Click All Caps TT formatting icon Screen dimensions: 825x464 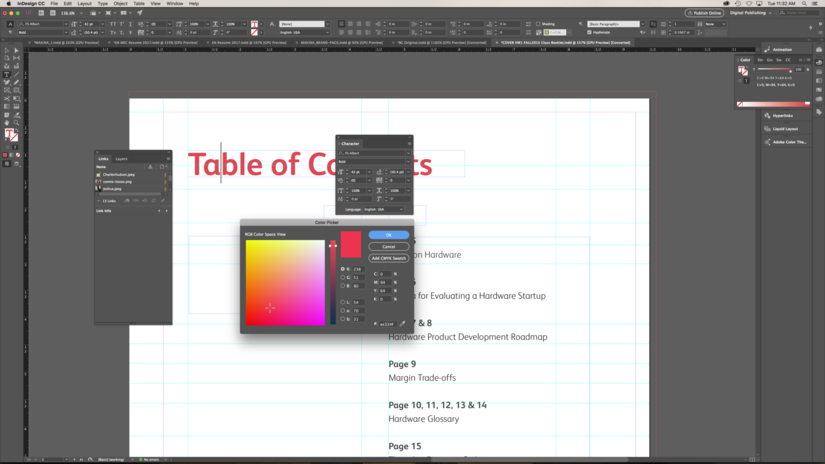click(x=113, y=24)
